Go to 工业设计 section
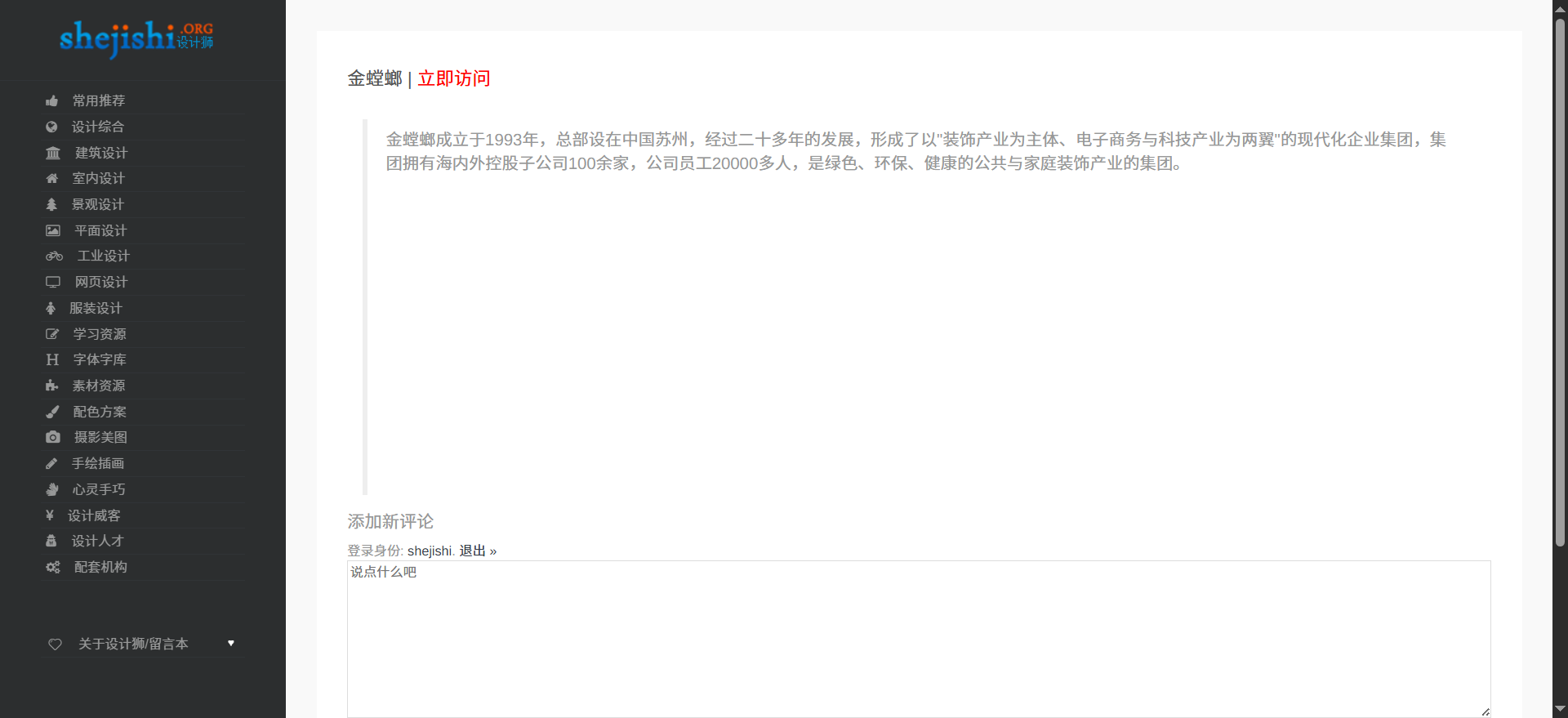The width and height of the screenshot is (1568, 718). tap(104, 256)
